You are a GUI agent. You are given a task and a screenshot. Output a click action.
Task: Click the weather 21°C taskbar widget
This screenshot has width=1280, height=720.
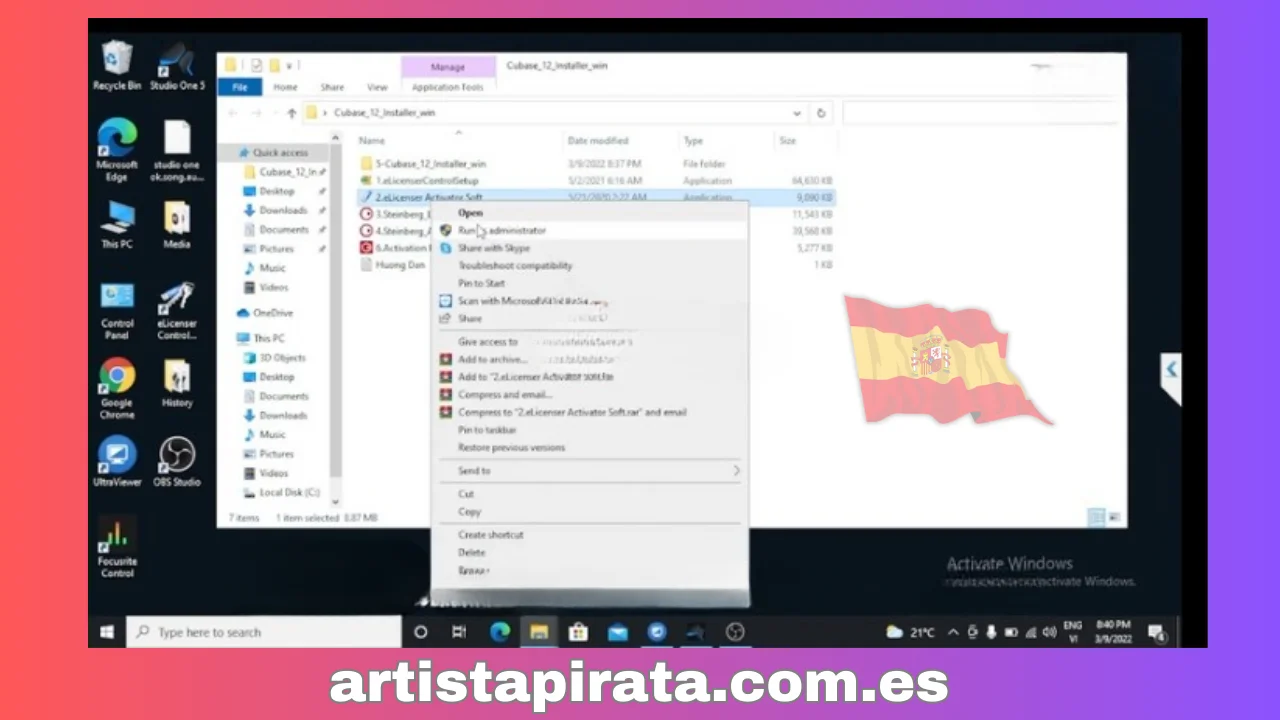click(910, 632)
